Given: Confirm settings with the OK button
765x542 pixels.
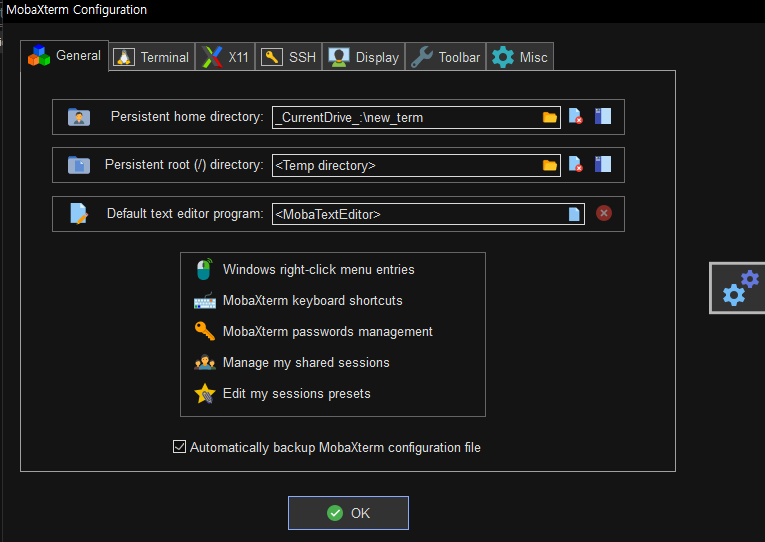Looking at the screenshot, I should pyautogui.click(x=348, y=513).
